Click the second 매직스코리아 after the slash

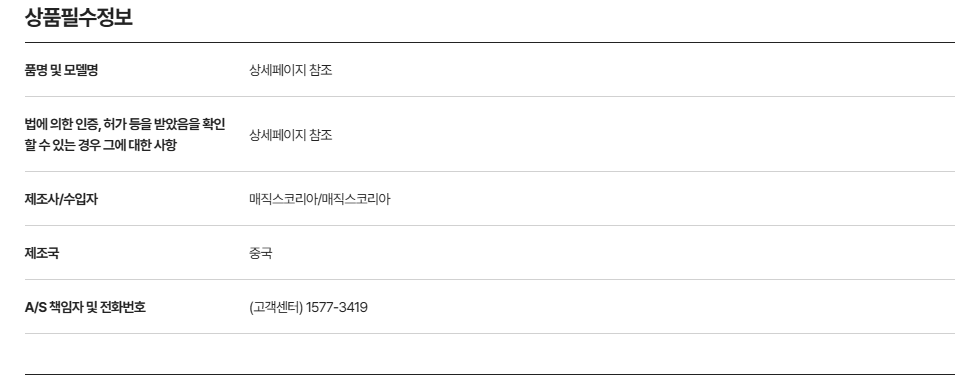pos(356,199)
